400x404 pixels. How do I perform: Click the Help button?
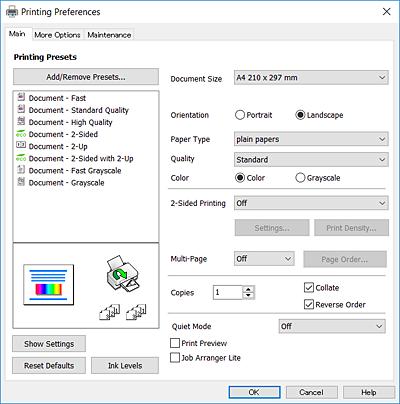(369, 392)
